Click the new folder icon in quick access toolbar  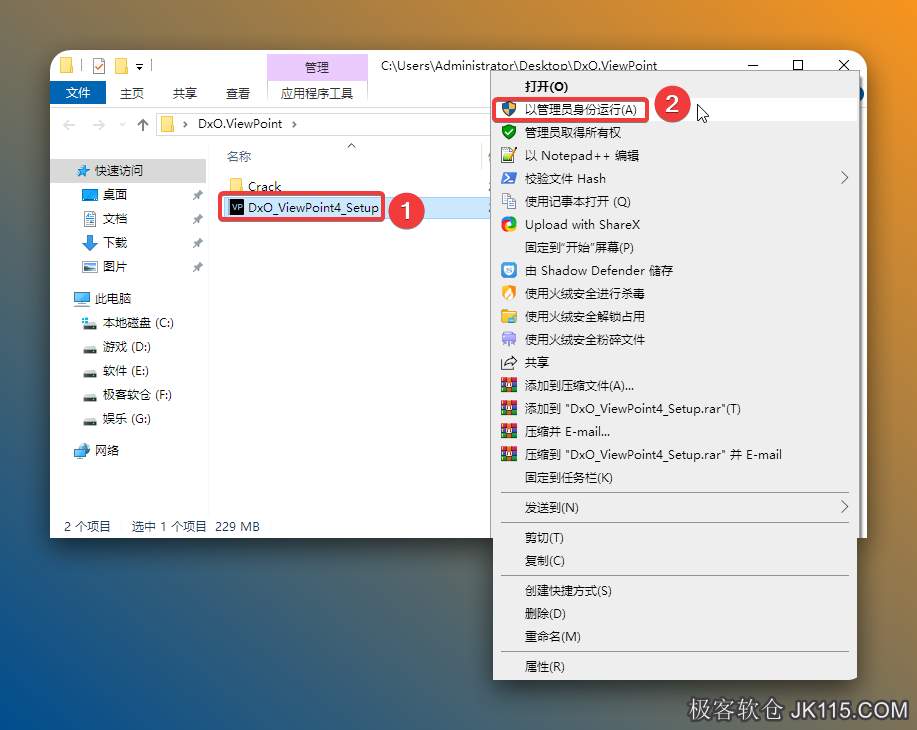121,66
